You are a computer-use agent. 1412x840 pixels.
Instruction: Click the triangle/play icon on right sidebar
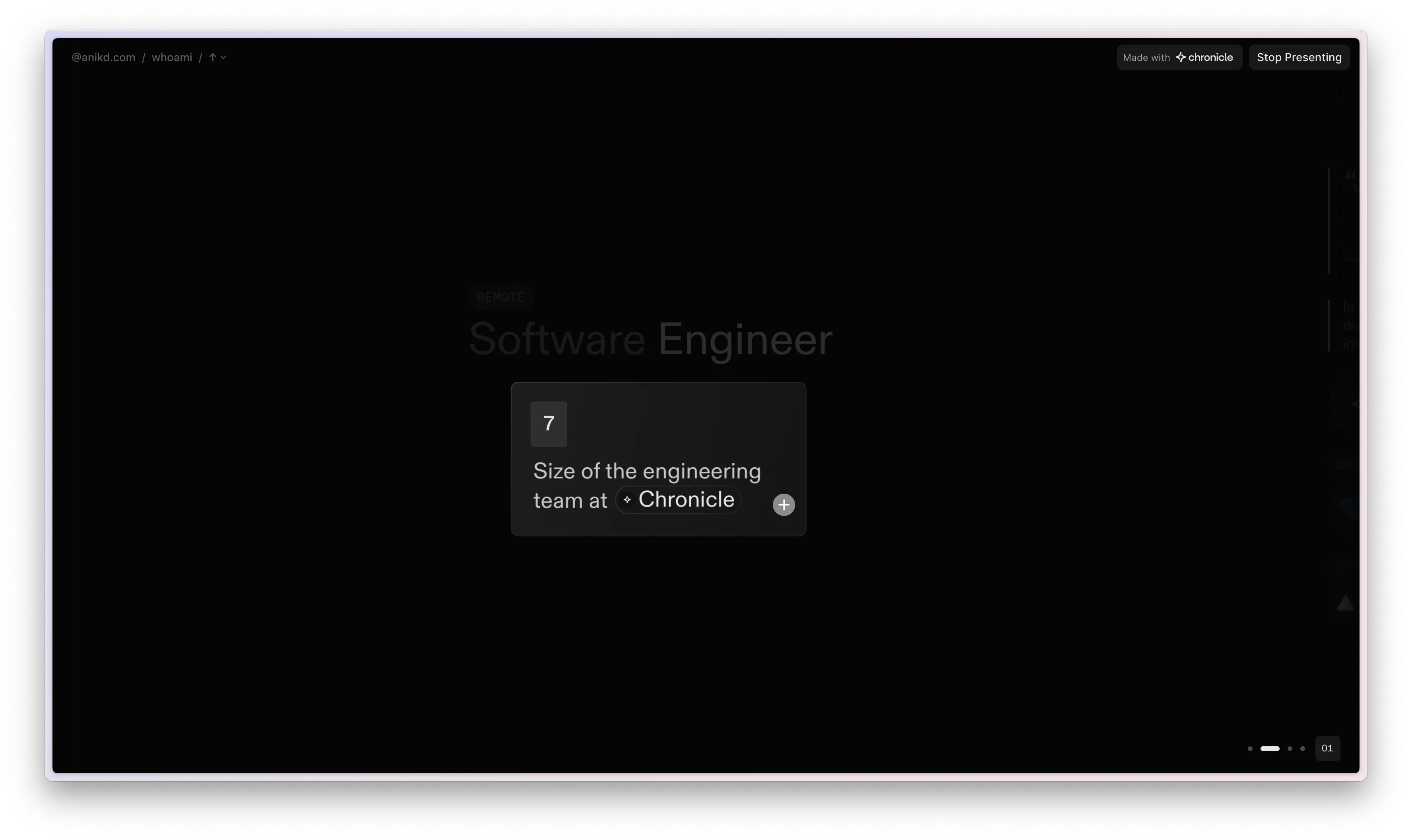(1345, 602)
